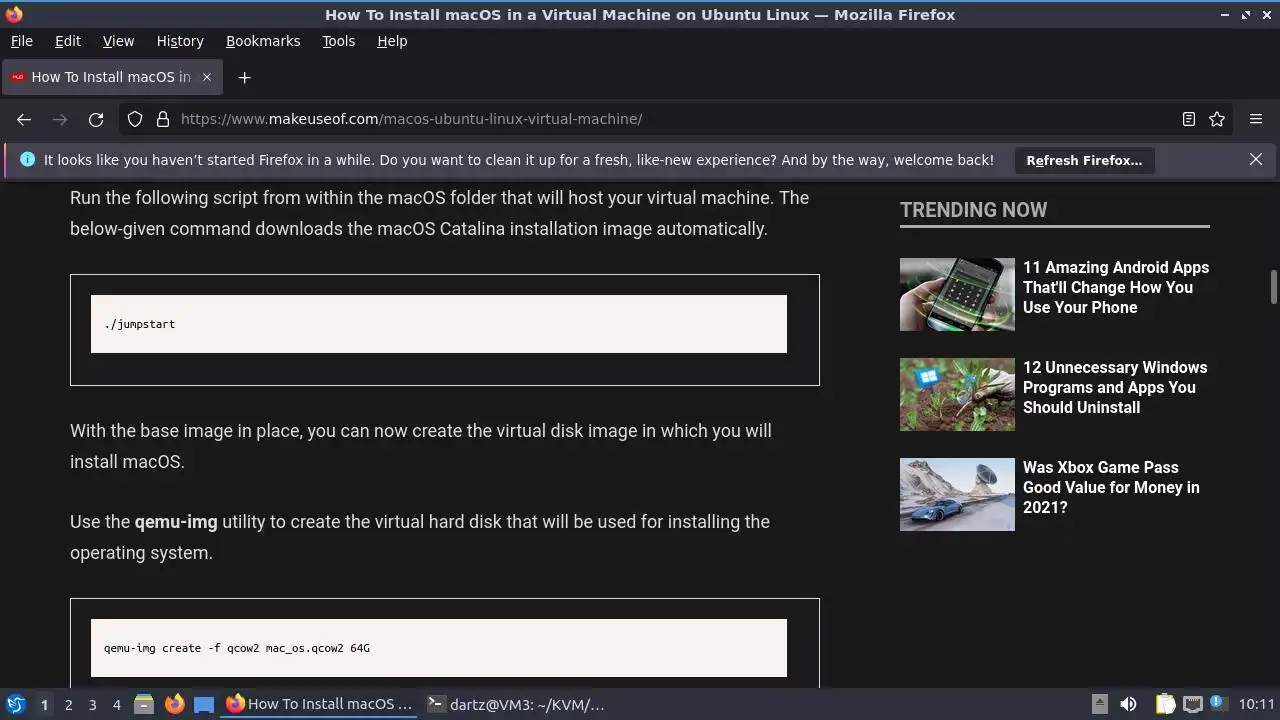The height and width of the screenshot is (720, 1280).
Task: Open the Tools menu
Action: click(x=338, y=41)
